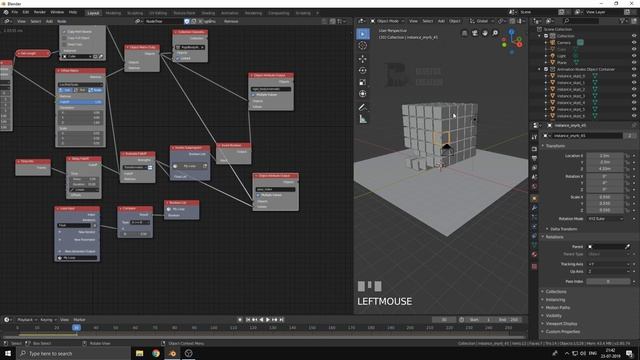Open the Render menu
640x360 pixels.
[40, 12]
